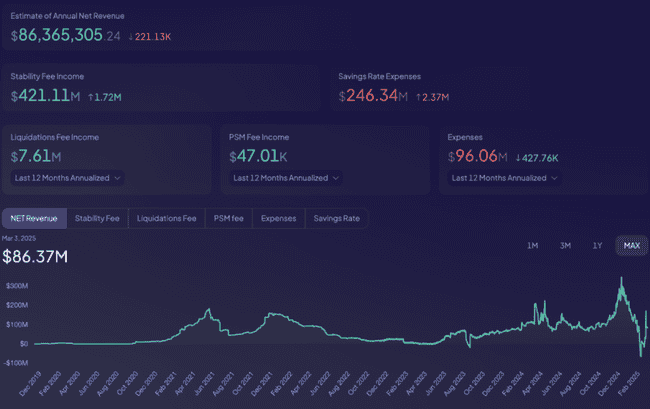Click the red up arrow beside 2.37M
The height and width of the screenshot is (409, 650).
[x=420, y=97]
